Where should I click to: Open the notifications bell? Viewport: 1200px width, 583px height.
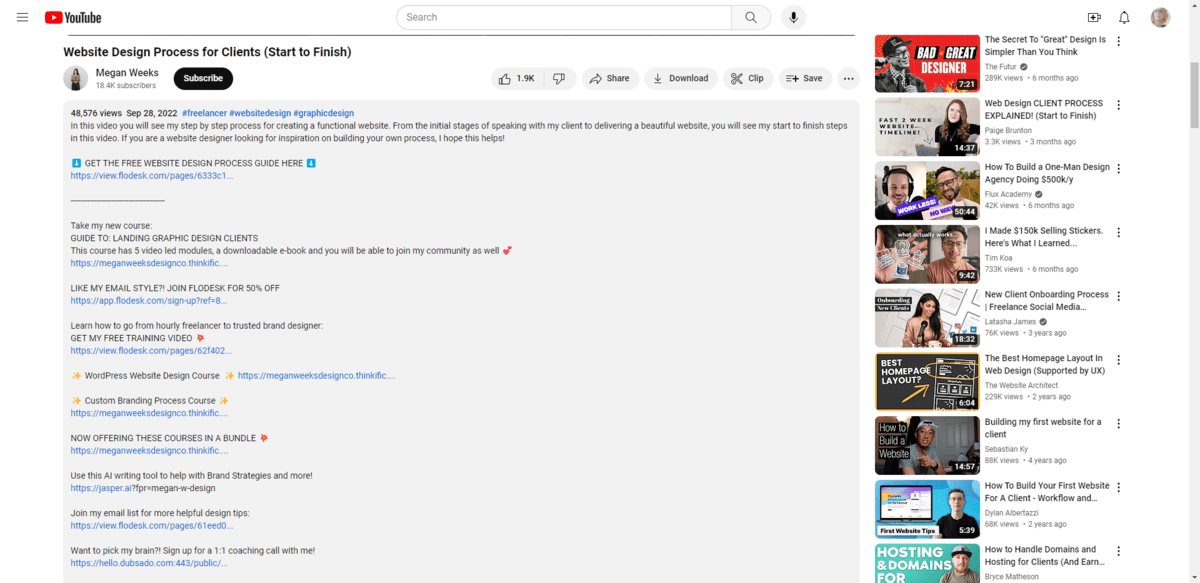point(1124,17)
